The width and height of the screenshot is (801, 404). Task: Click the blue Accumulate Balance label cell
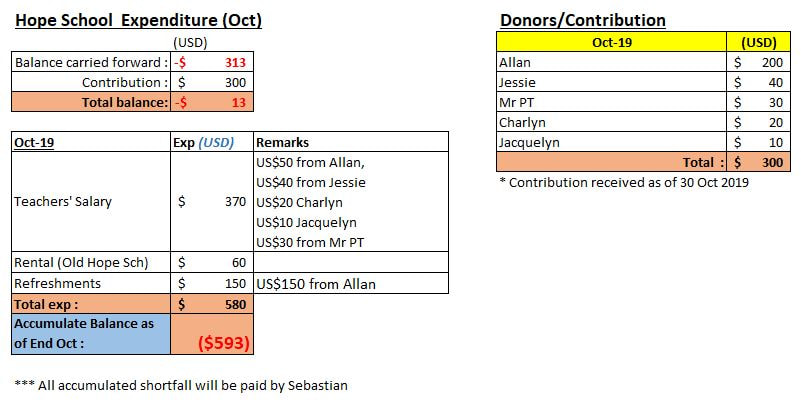point(91,334)
